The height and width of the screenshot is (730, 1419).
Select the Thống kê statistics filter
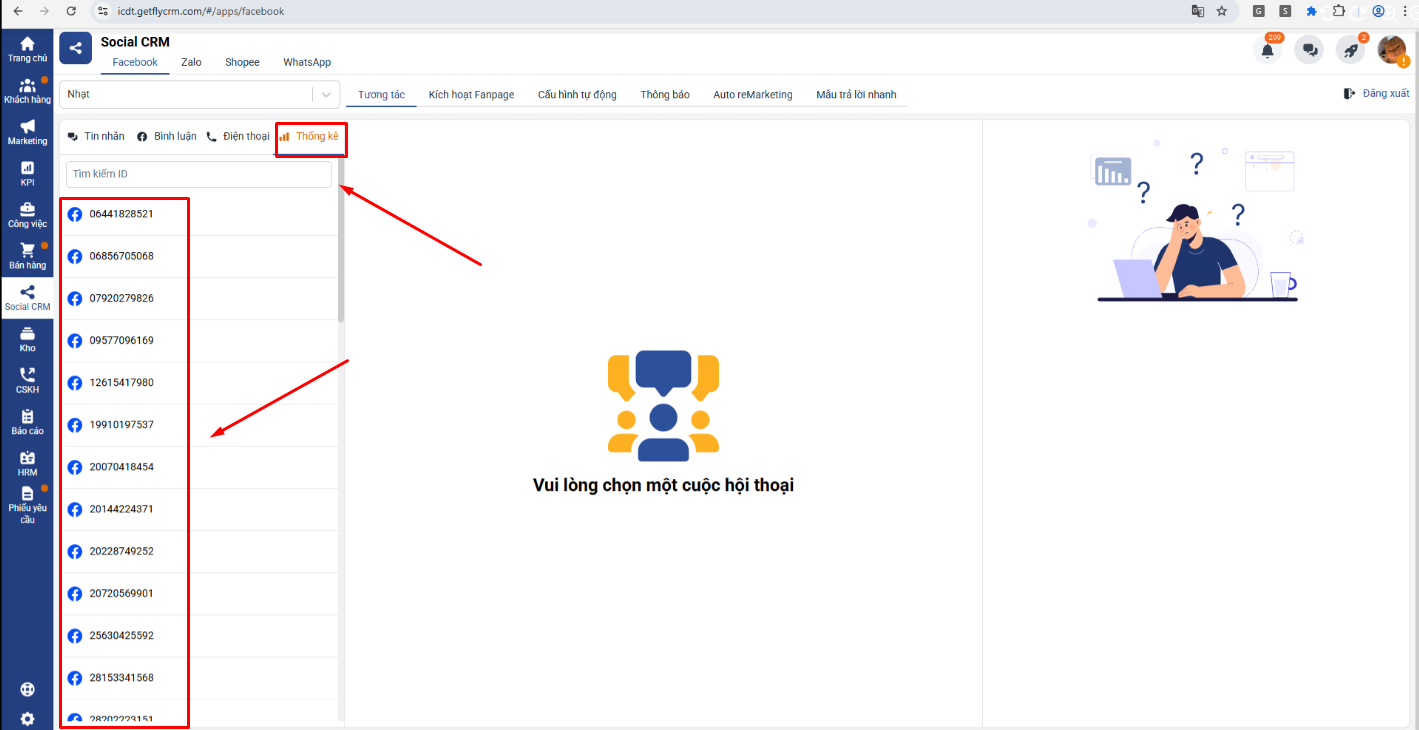(310, 136)
